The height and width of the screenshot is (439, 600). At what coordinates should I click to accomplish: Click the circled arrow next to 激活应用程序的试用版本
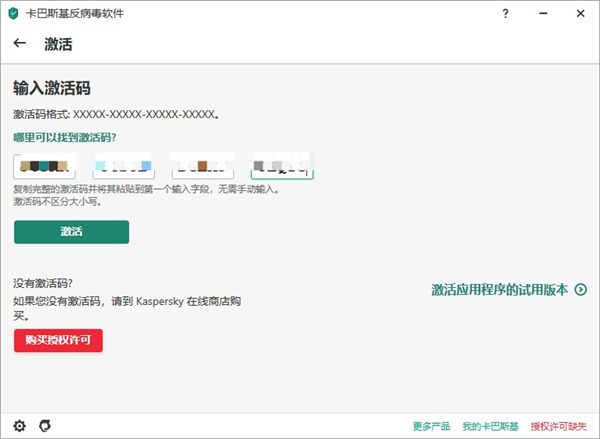[580, 290]
